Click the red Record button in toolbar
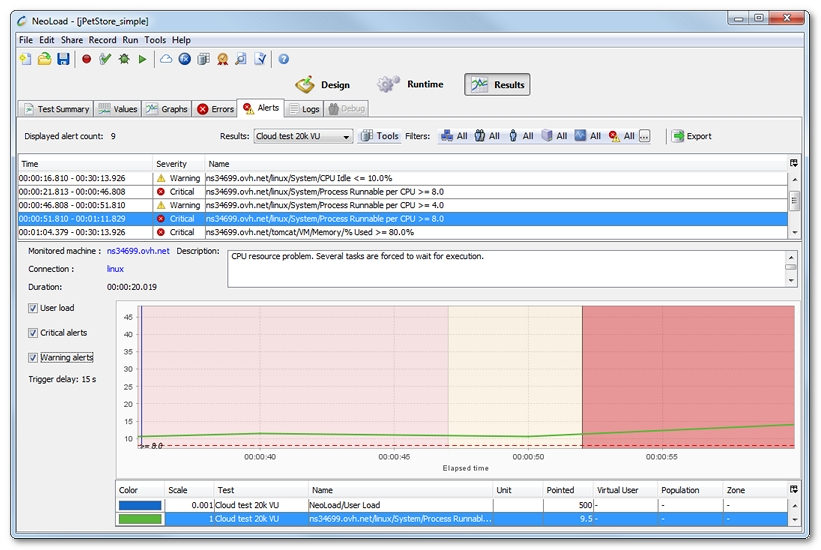This screenshot has height=550, width=821. pos(87,60)
